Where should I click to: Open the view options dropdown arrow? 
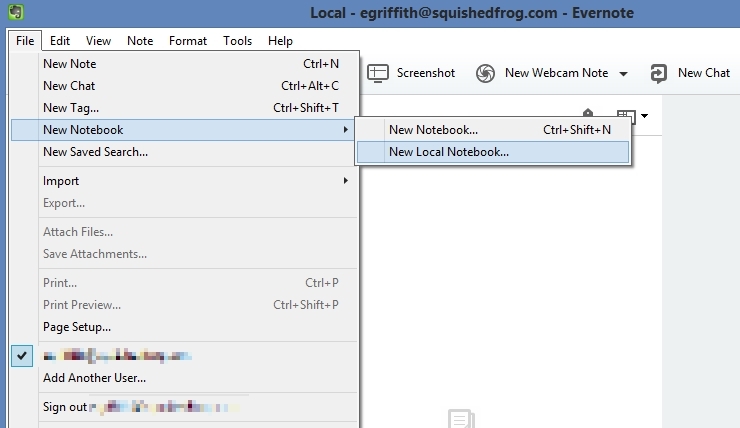(x=644, y=116)
